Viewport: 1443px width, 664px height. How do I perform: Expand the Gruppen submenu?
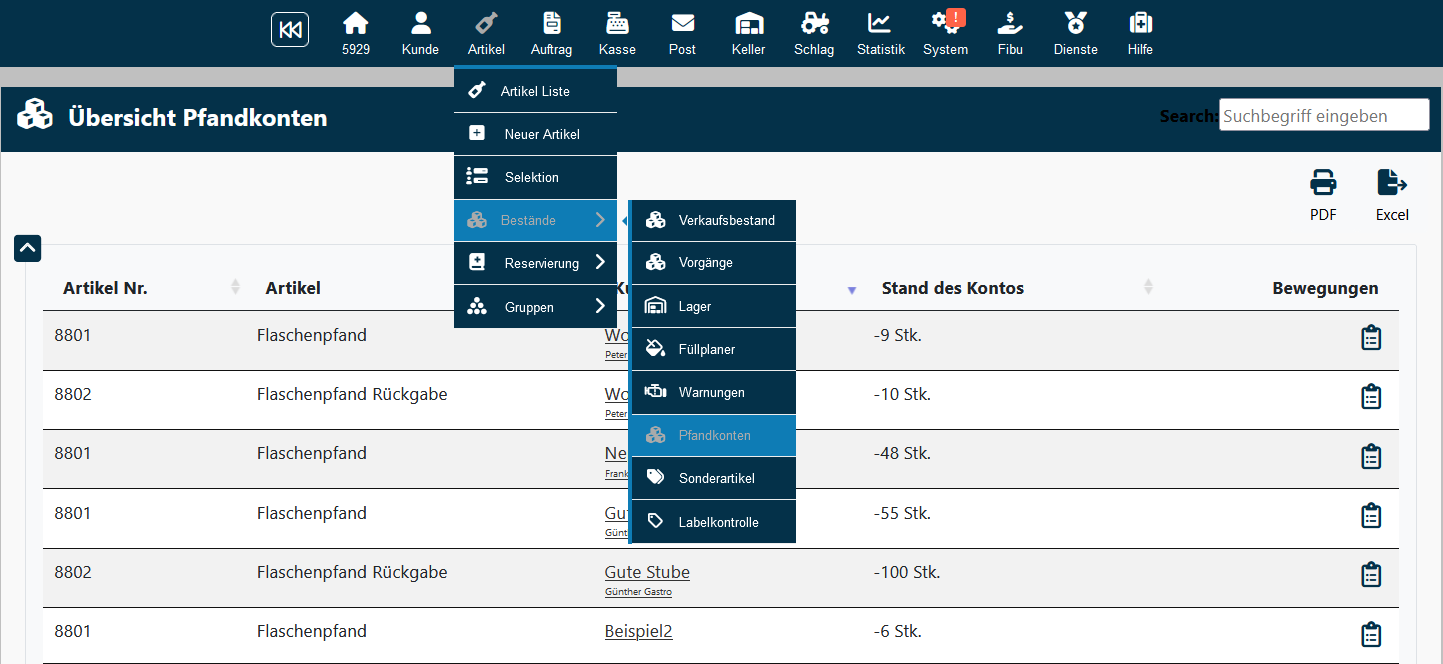[x=535, y=307]
